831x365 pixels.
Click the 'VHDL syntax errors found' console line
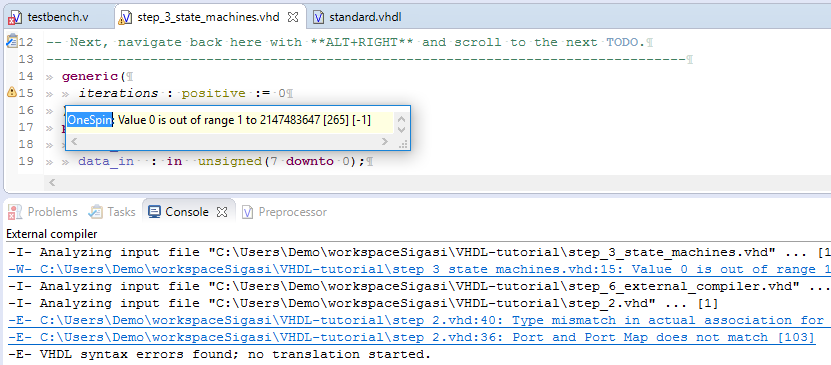point(219,354)
